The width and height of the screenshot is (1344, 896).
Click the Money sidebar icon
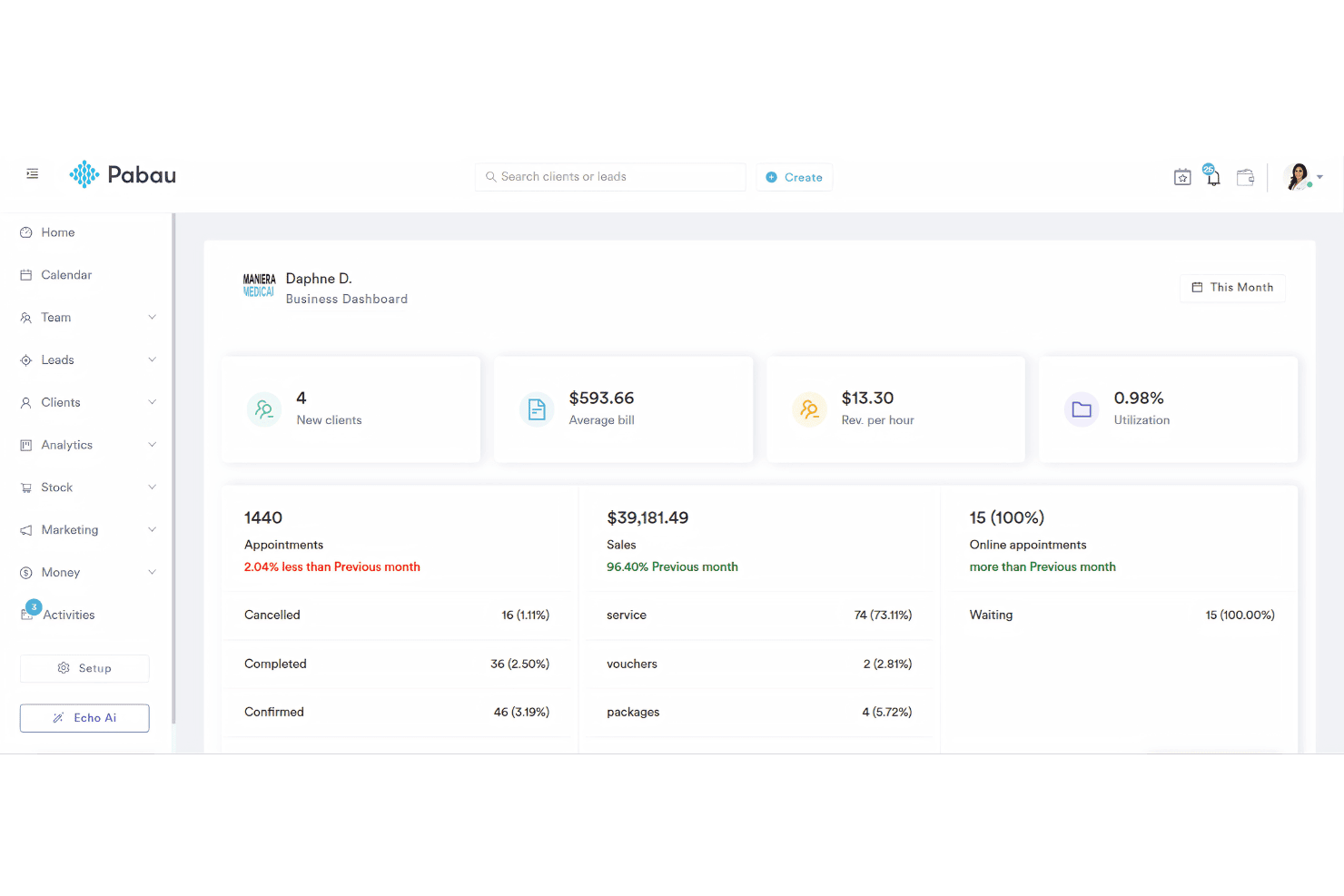26,573
